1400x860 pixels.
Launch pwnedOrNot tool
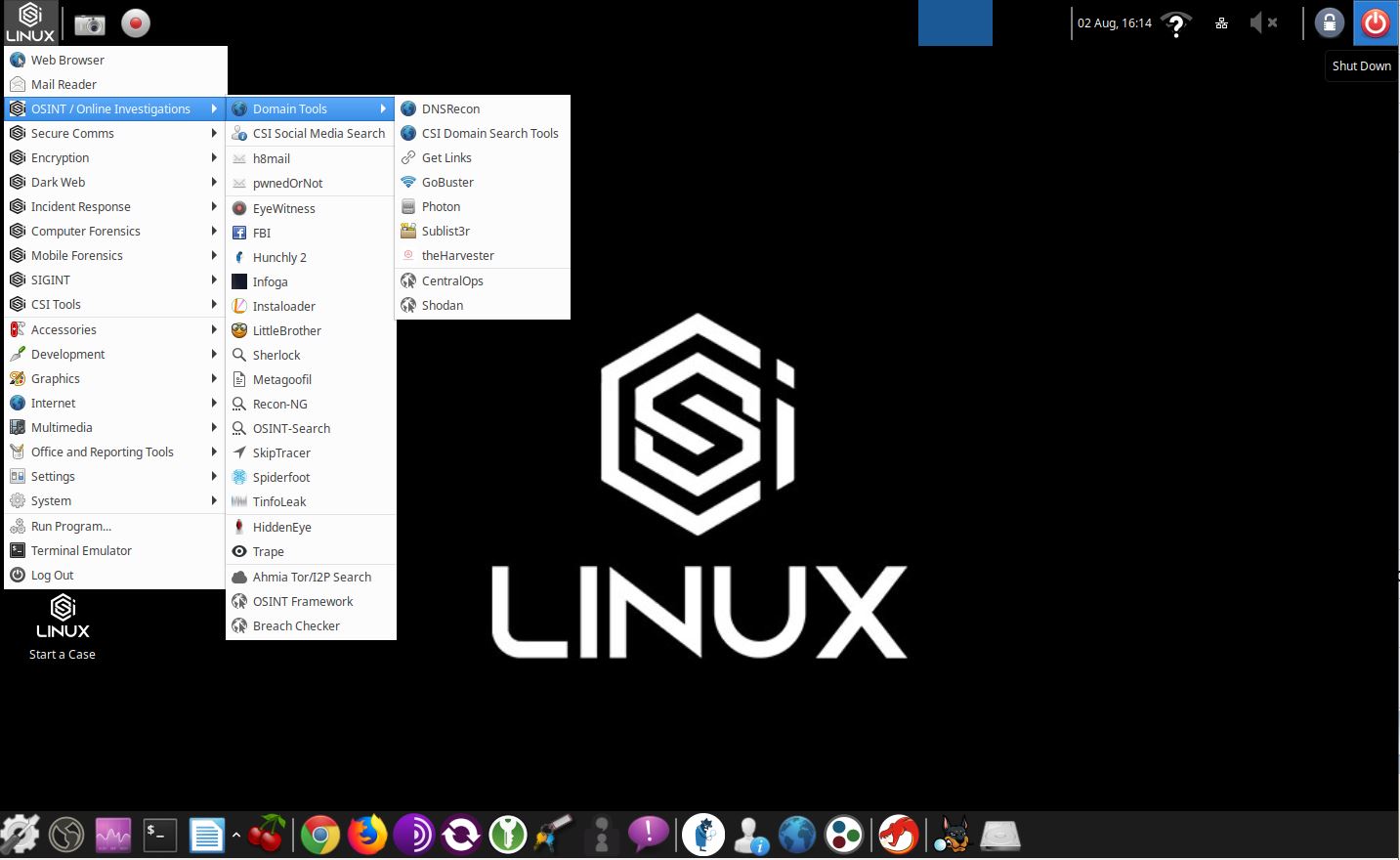[311, 183]
